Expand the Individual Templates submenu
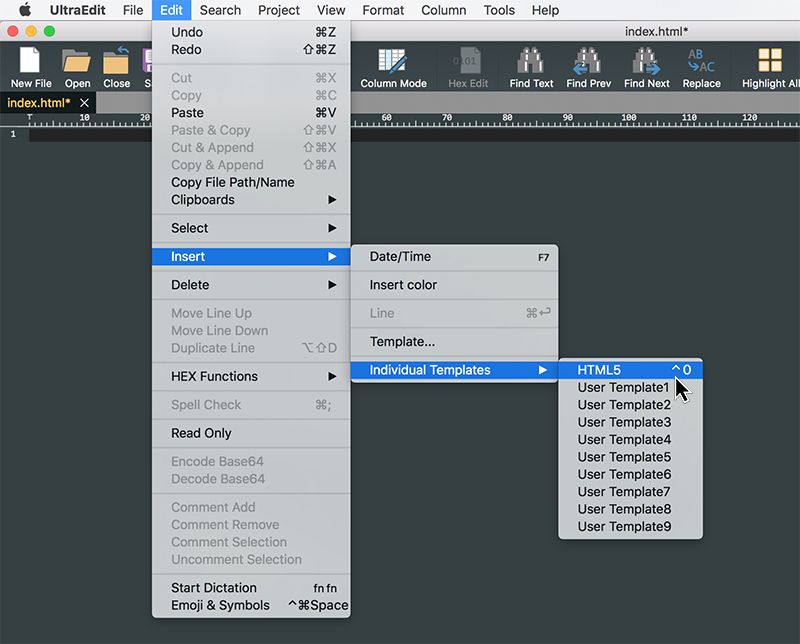 point(454,370)
